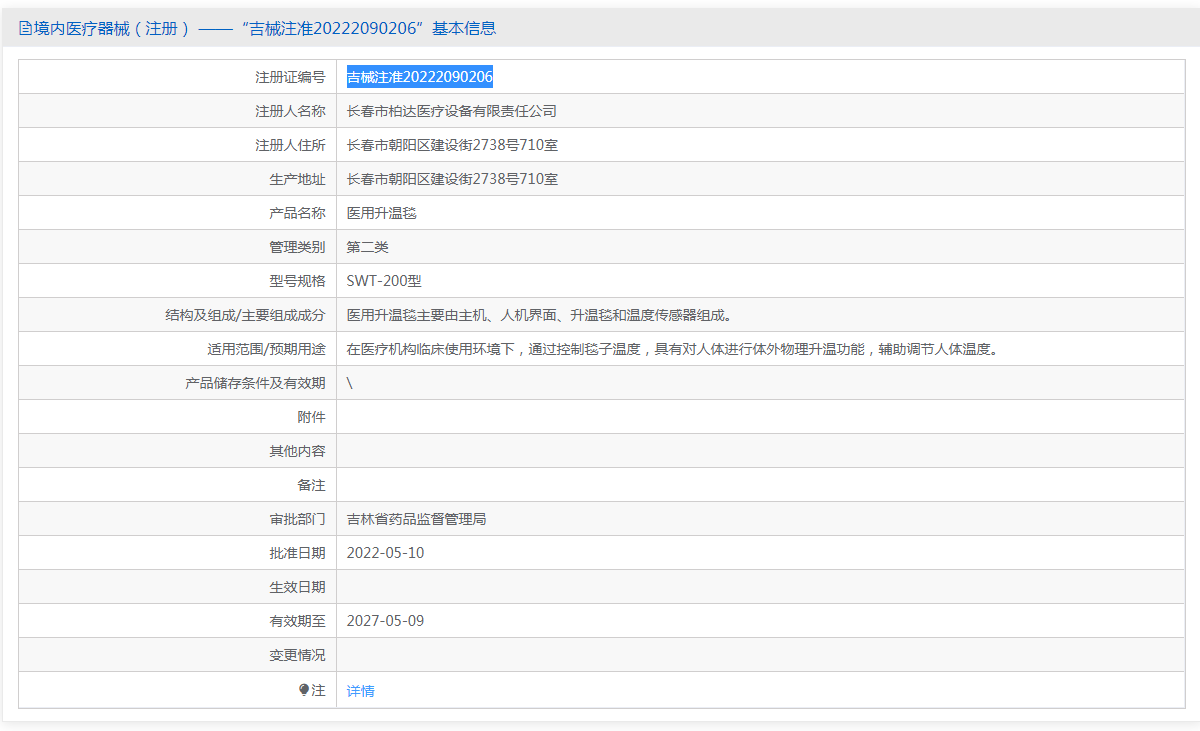Select the company name 长春市柏达医疗设备有限责任公司
Viewport: 1200px width, 731px height.
point(451,111)
